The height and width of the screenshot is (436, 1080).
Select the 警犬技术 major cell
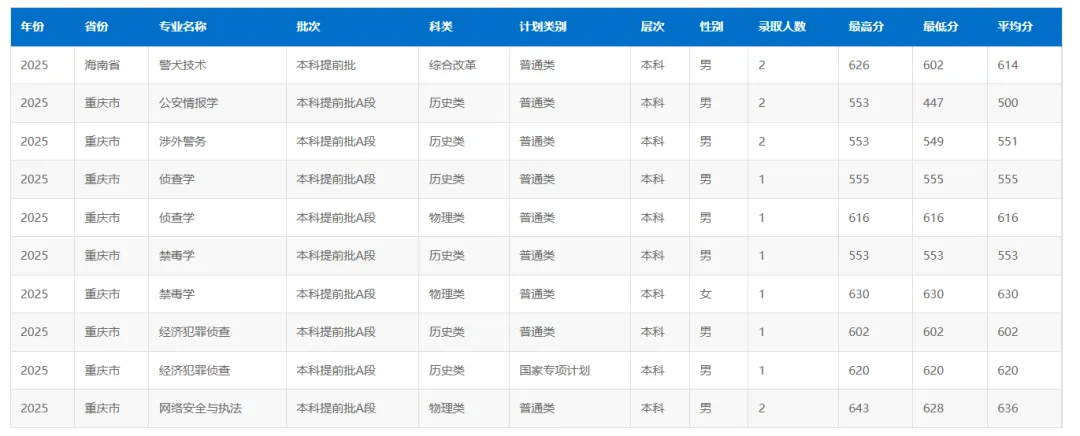point(183,65)
